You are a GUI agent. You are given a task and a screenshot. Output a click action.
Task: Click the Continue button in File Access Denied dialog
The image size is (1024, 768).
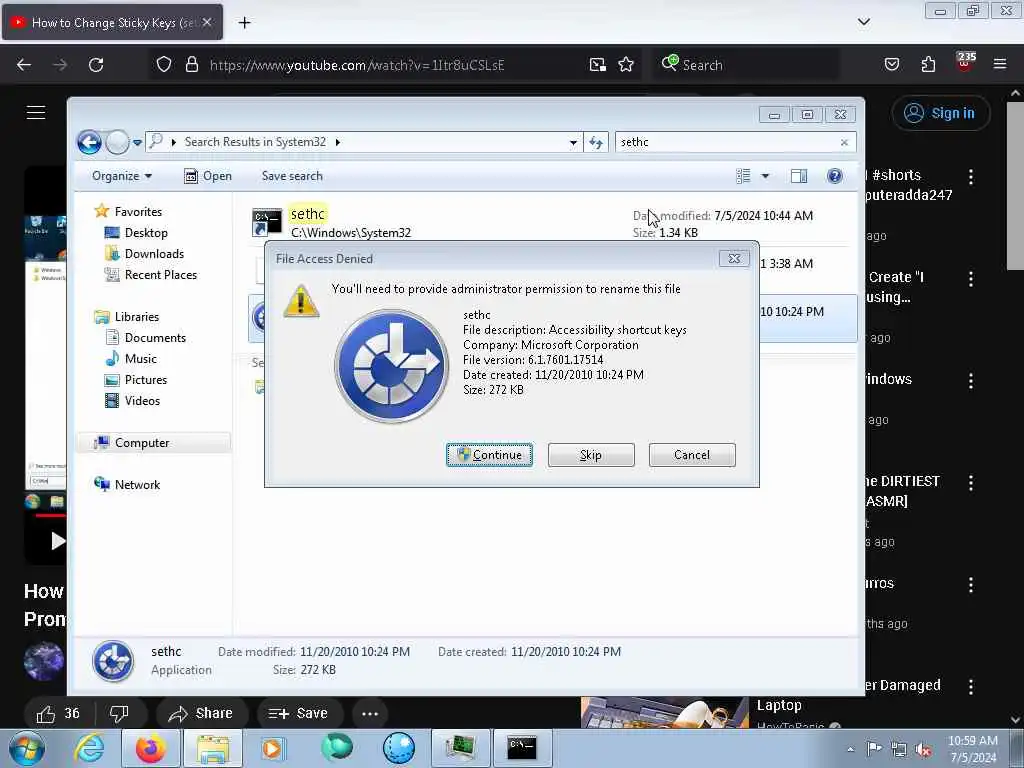click(x=489, y=455)
